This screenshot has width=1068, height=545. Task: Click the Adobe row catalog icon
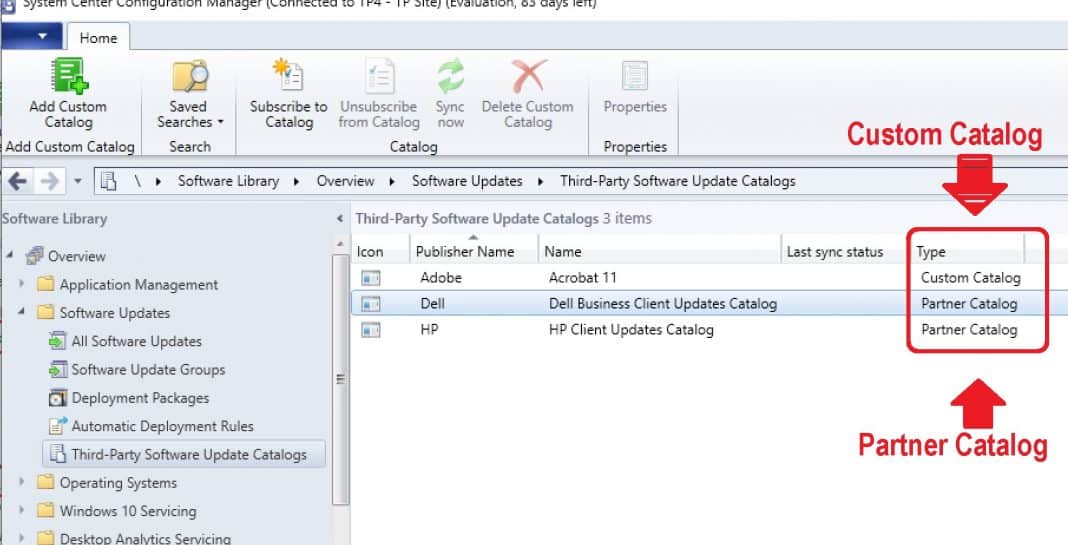[x=371, y=278]
